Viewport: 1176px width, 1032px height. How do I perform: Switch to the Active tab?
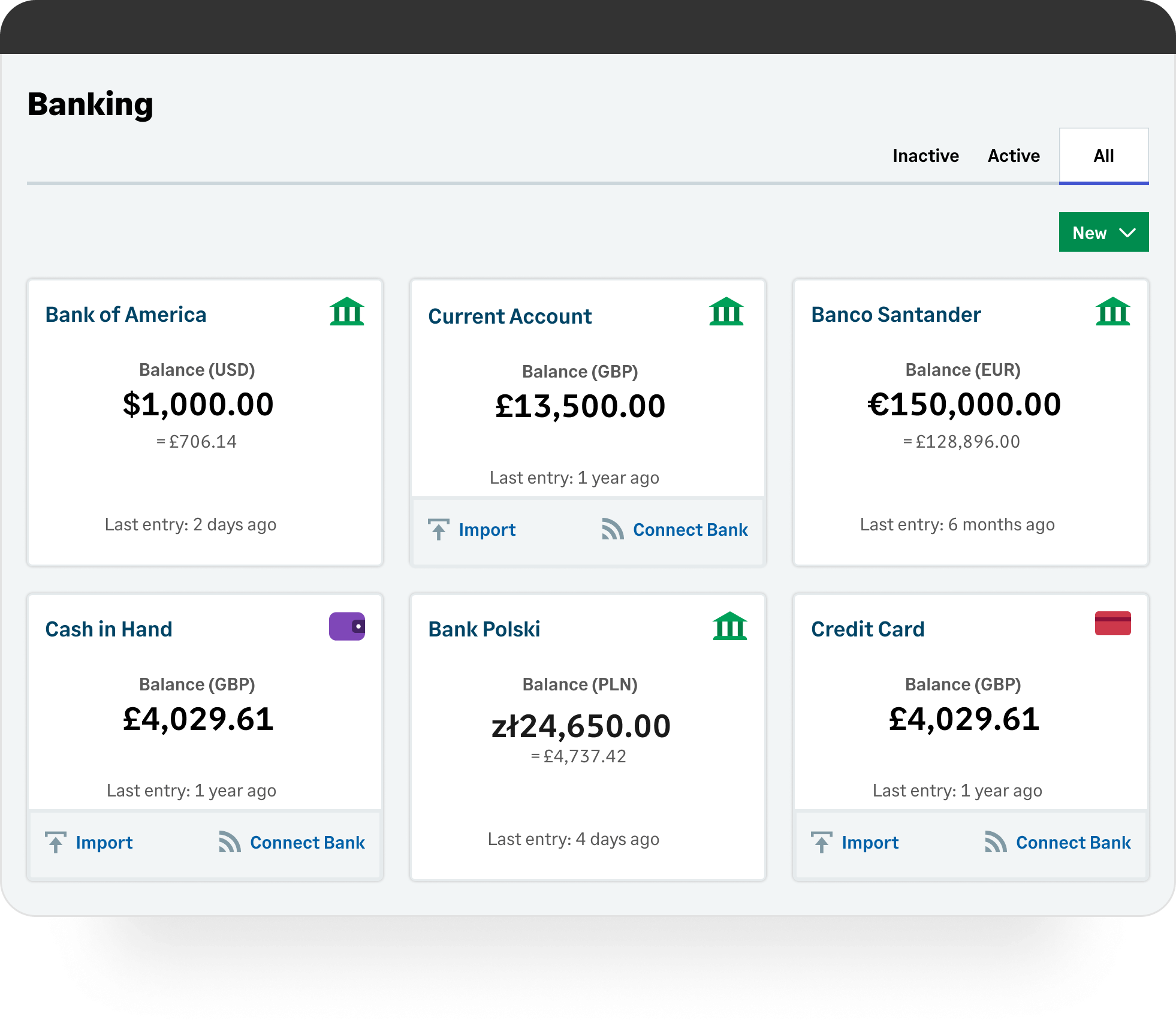(1014, 156)
